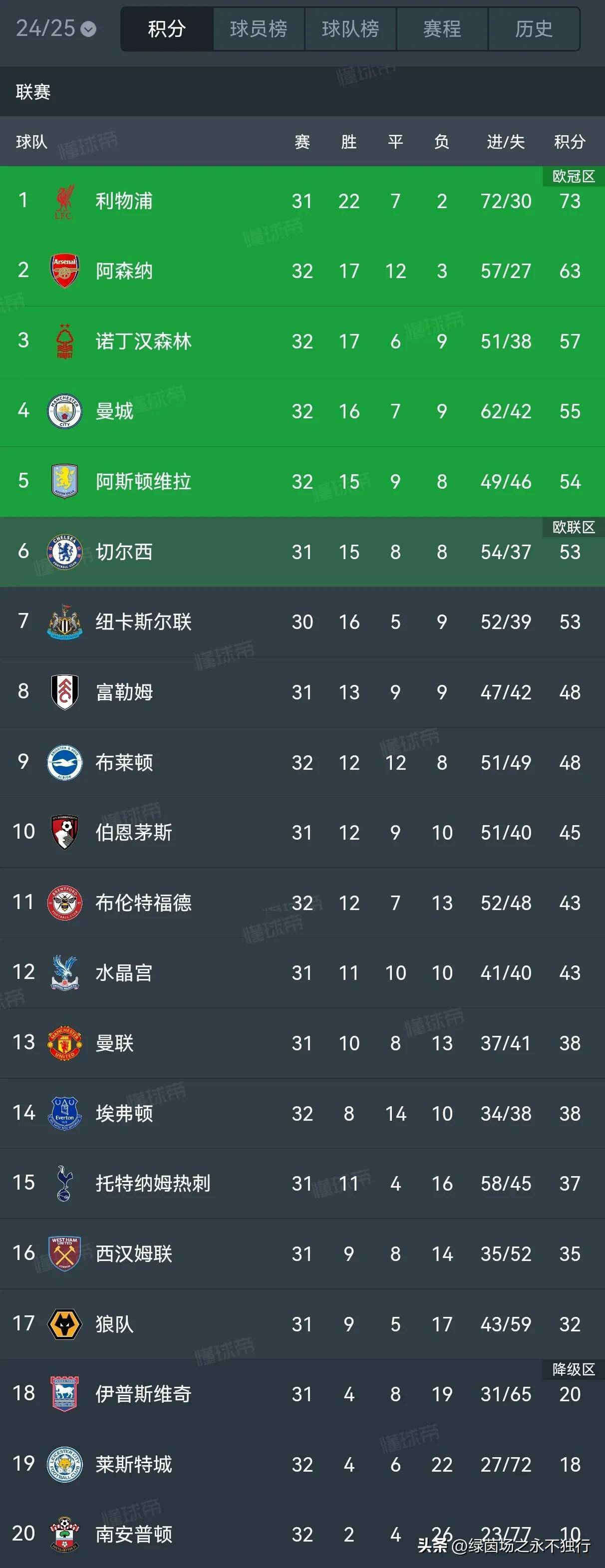Select 阿斯顿维拉 in the standings
The width and height of the screenshot is (605, 1568).
144,481
